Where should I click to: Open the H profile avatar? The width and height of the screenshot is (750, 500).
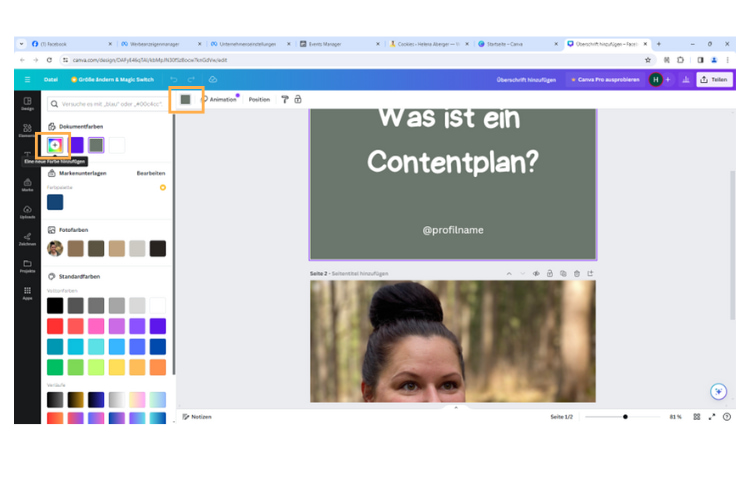[656, 79]
